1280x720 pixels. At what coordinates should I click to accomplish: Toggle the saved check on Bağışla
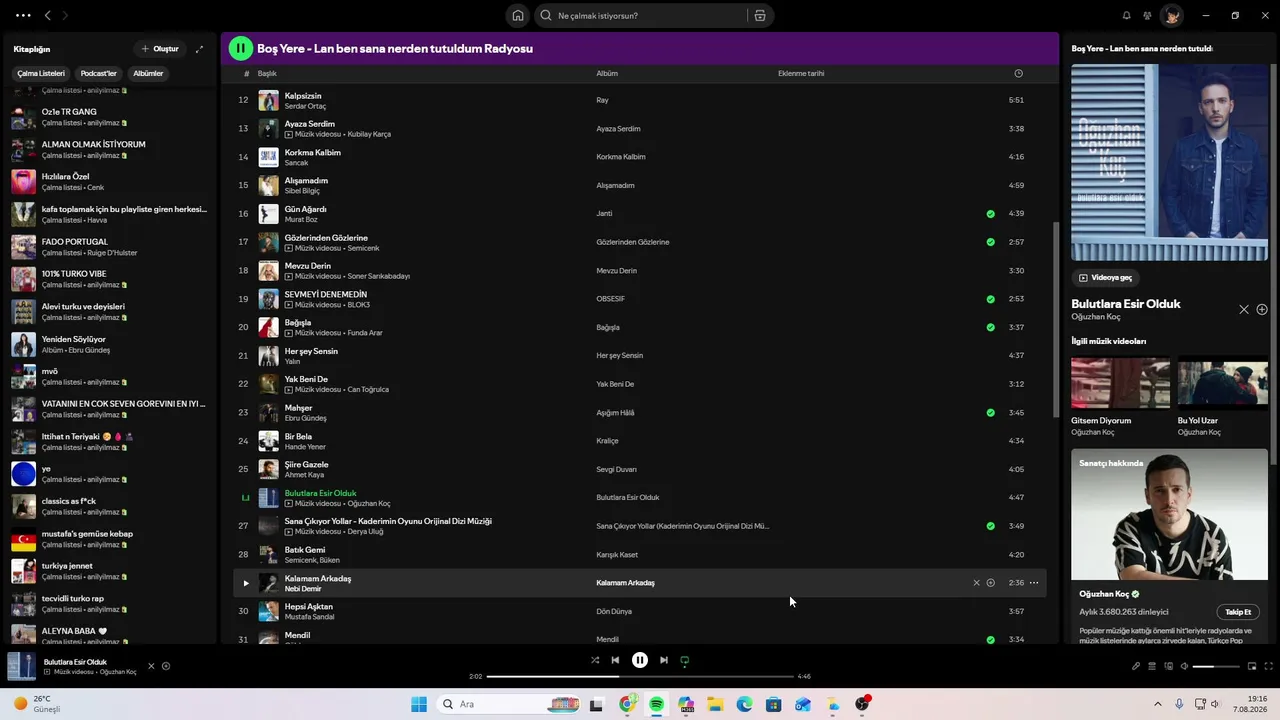pyautogui.click(x=990, y=327)
